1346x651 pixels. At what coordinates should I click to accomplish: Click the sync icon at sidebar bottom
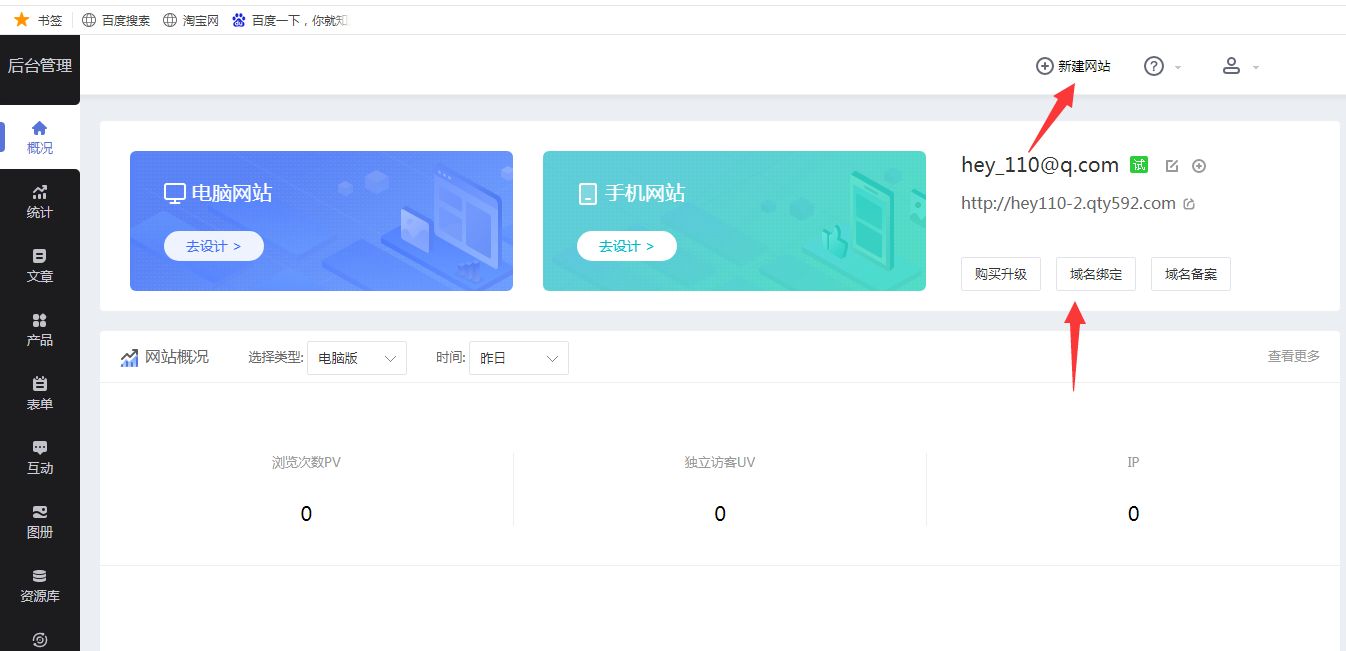tap(40, 638)
